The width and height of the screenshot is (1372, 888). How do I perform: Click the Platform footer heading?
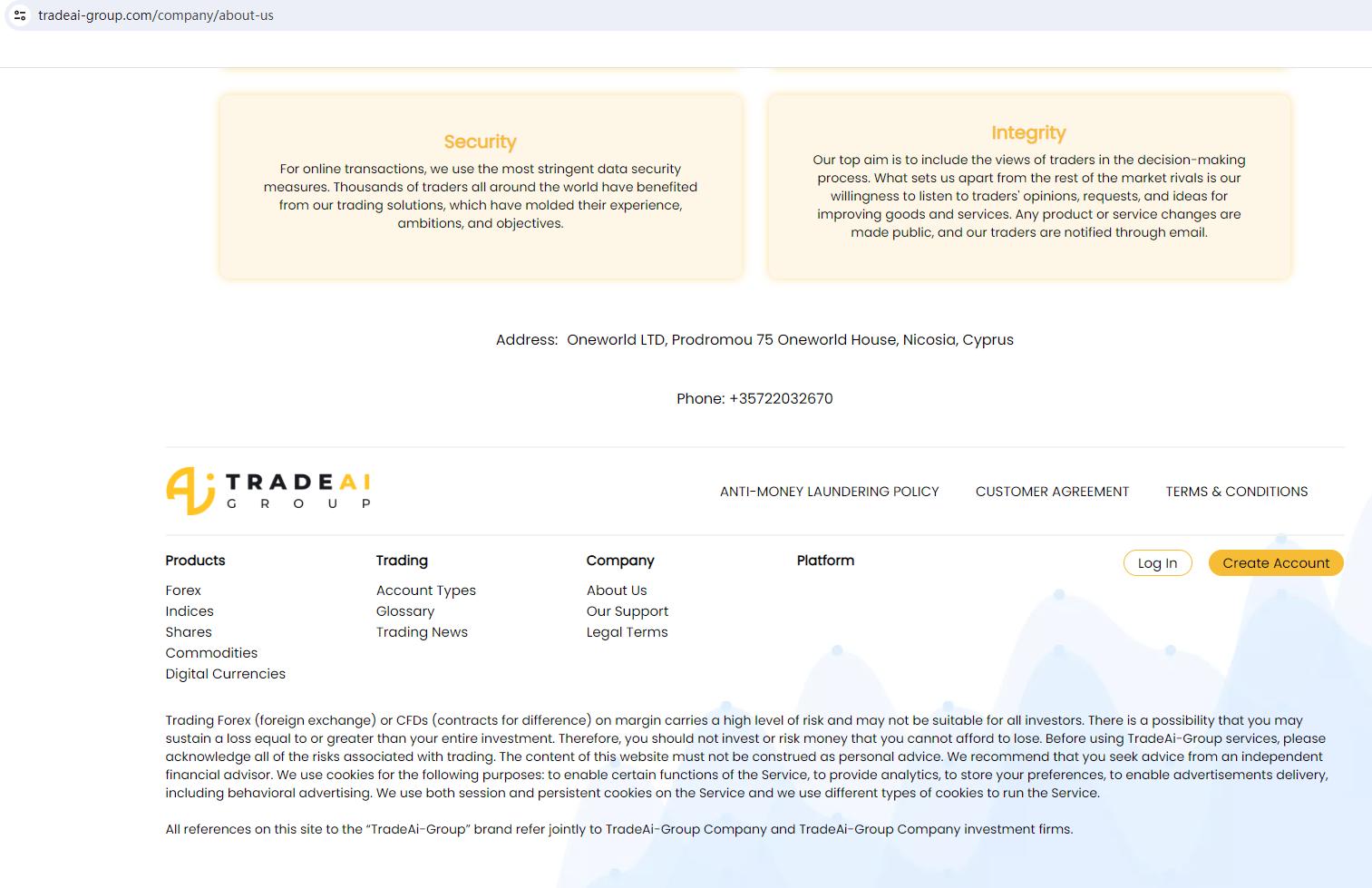[x=825, y=561]
